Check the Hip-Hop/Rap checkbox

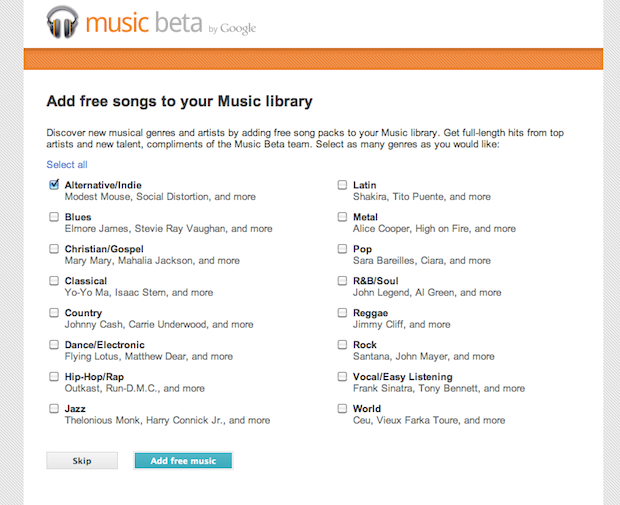[x=53, y=377]
